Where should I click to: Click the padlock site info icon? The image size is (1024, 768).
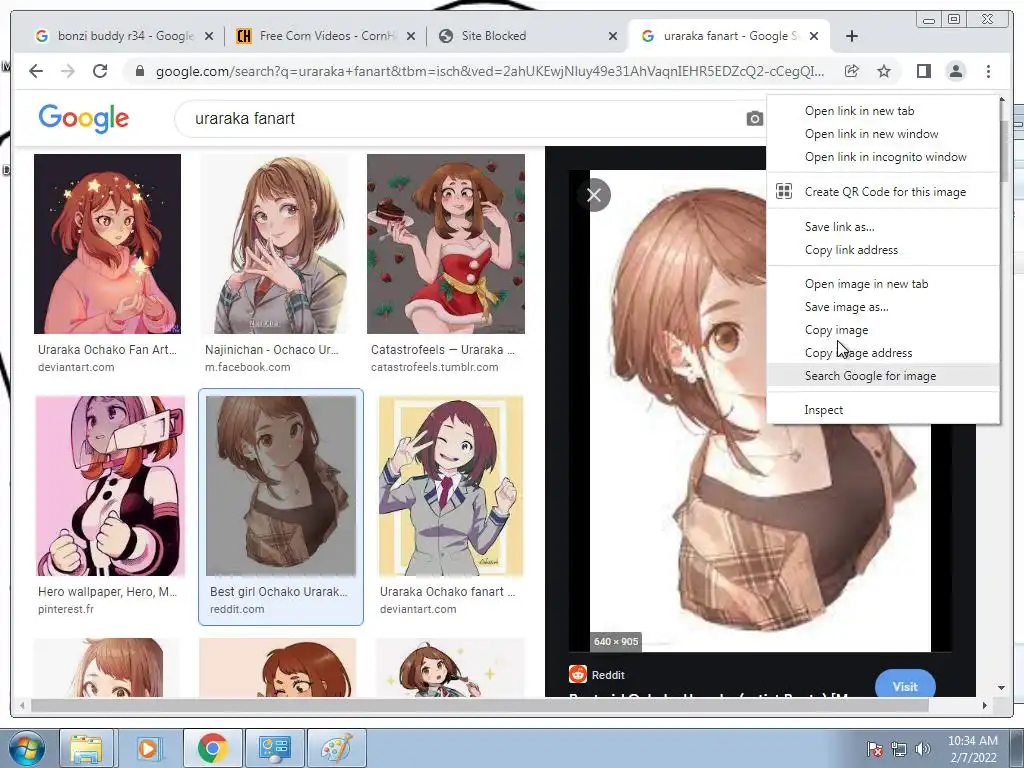pyautogui.click(x=139, y=71)
